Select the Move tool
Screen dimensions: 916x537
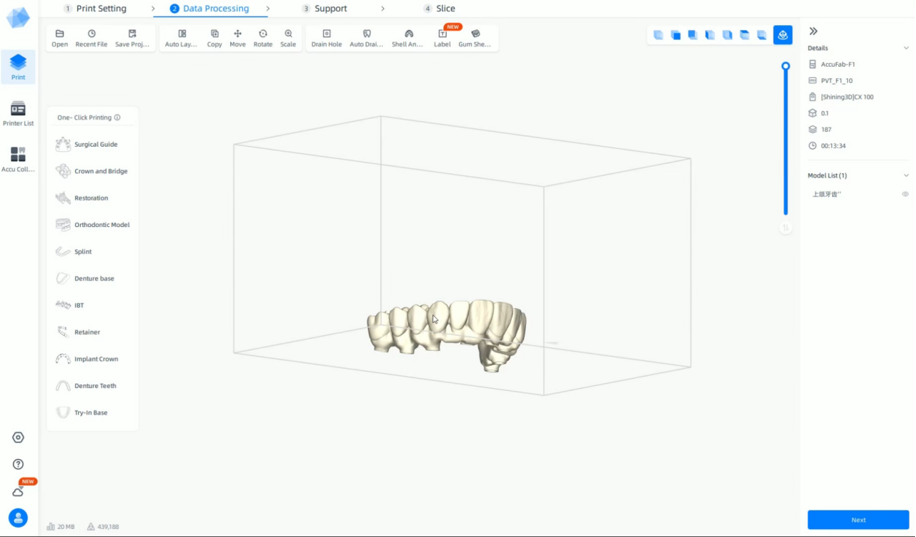tap(237, 38)
